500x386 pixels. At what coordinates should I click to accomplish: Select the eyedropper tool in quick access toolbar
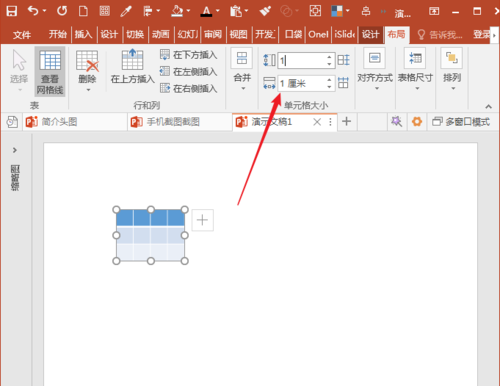(x=126, y=11)
